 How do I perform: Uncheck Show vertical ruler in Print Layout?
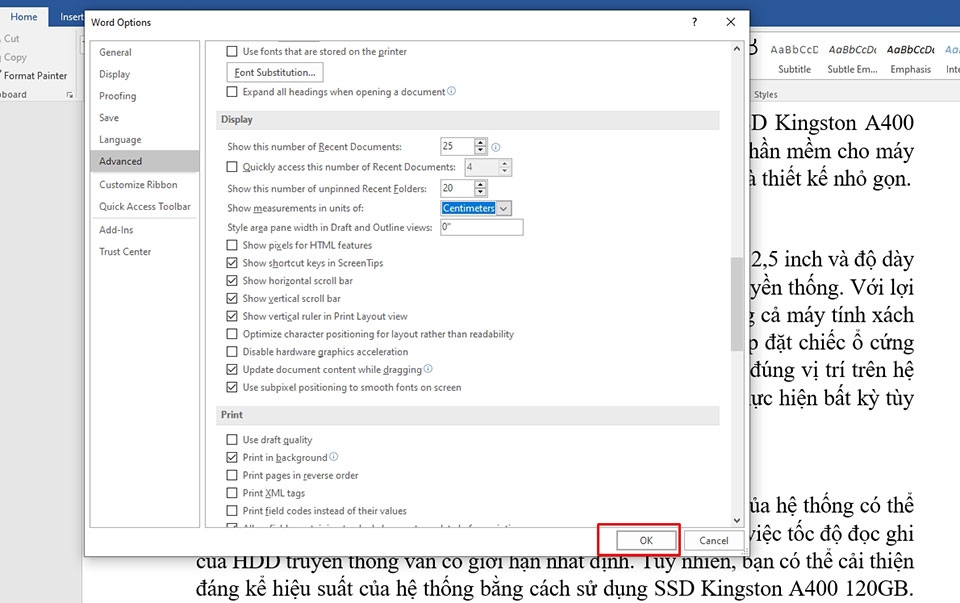[x=232, y=316]
